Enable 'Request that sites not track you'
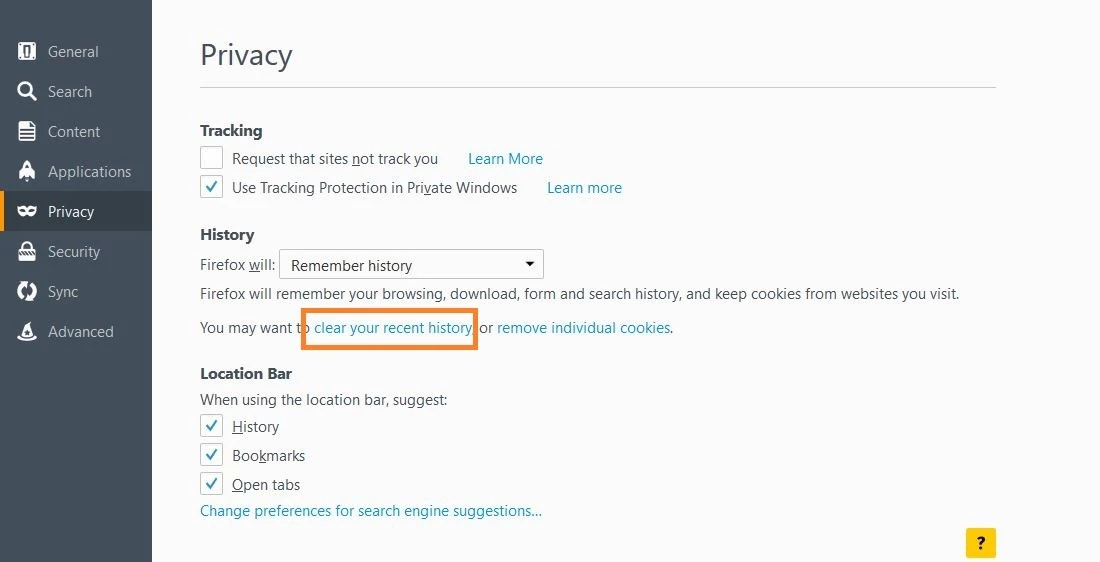The height and width of the screenshot is (562, 1100). point(211,158)
